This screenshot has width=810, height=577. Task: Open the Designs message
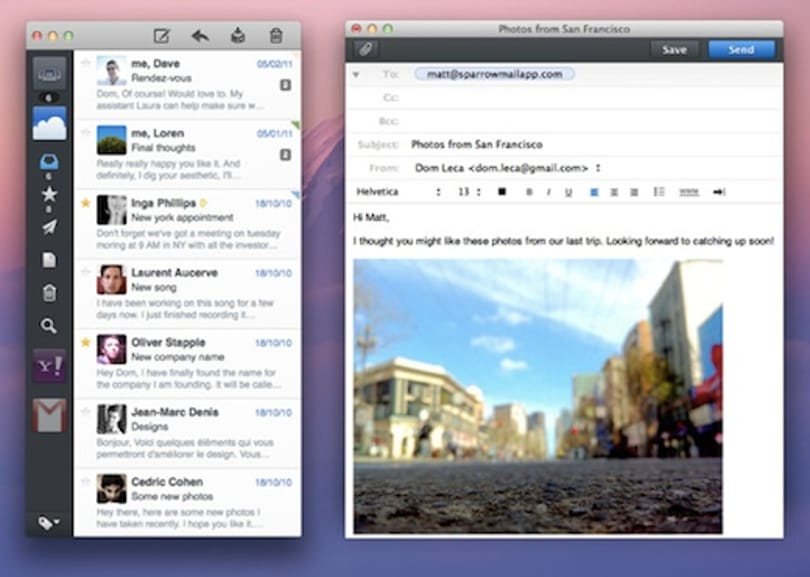(188, 433)
